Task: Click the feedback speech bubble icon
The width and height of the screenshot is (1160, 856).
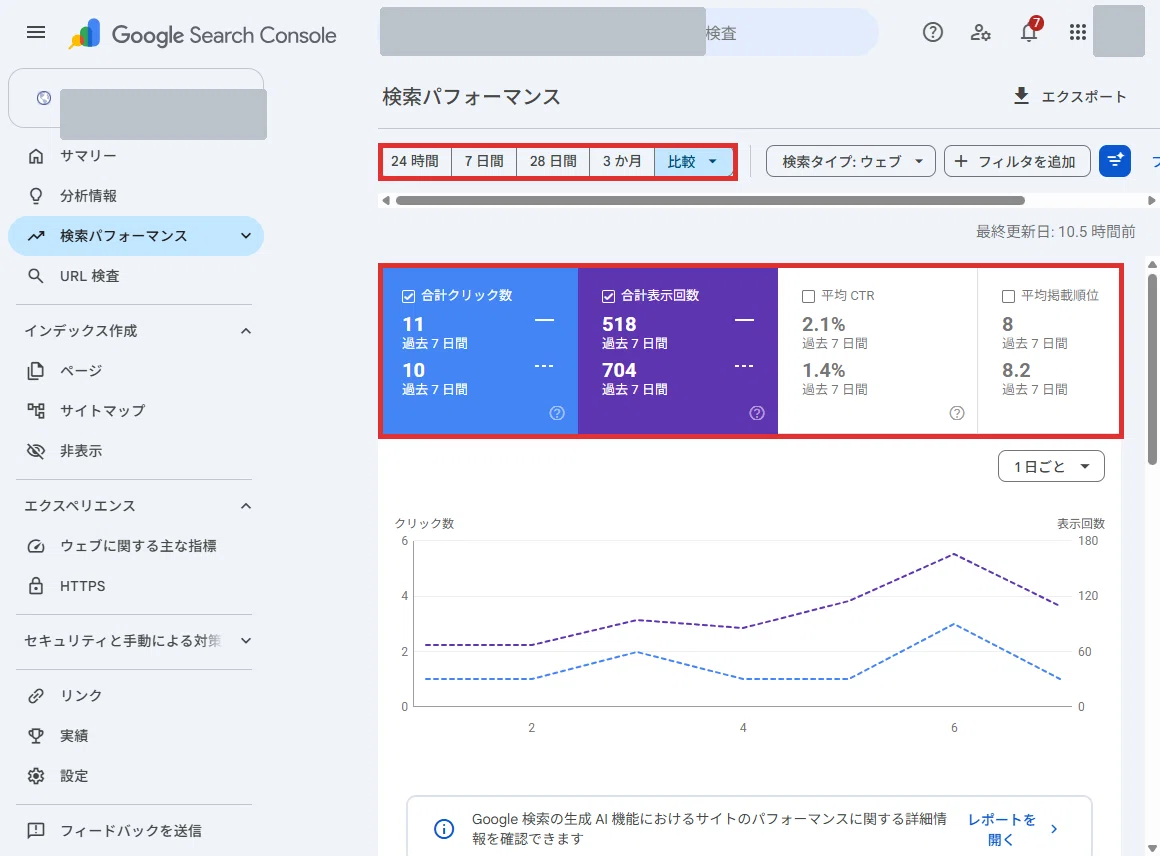Action: 36,830
